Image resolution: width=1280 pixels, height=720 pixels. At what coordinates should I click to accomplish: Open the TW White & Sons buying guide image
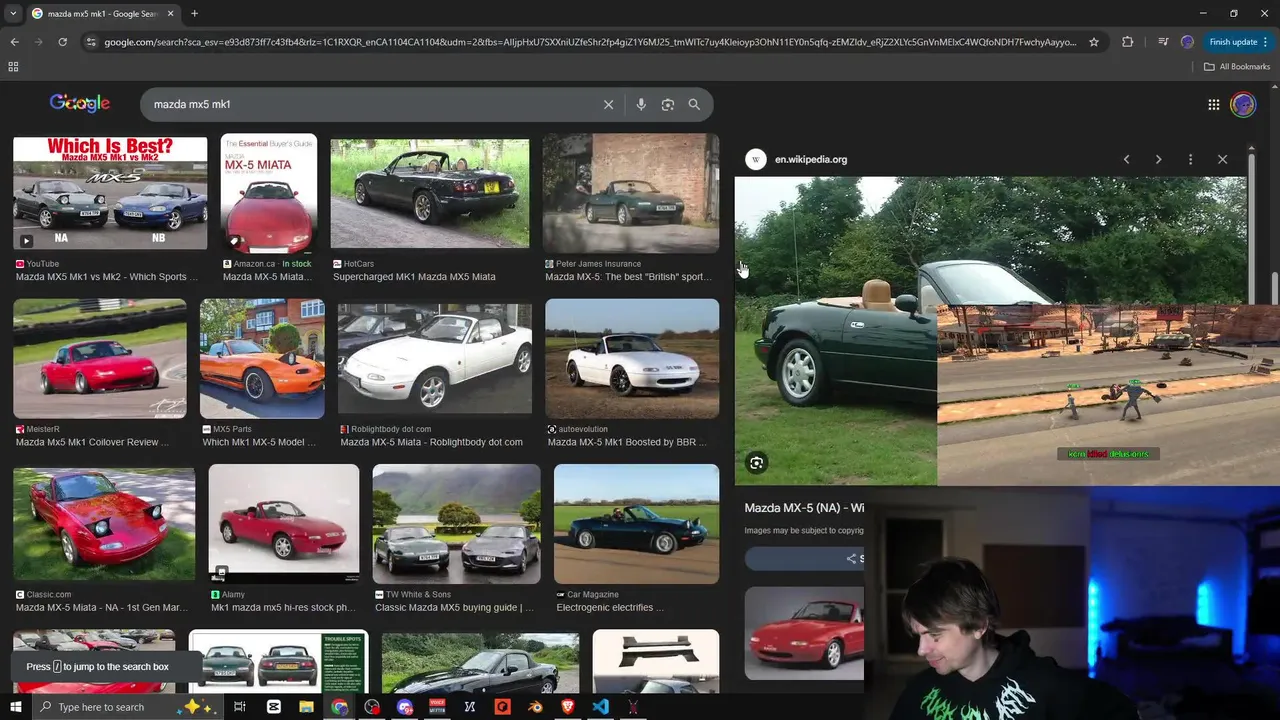456,524
